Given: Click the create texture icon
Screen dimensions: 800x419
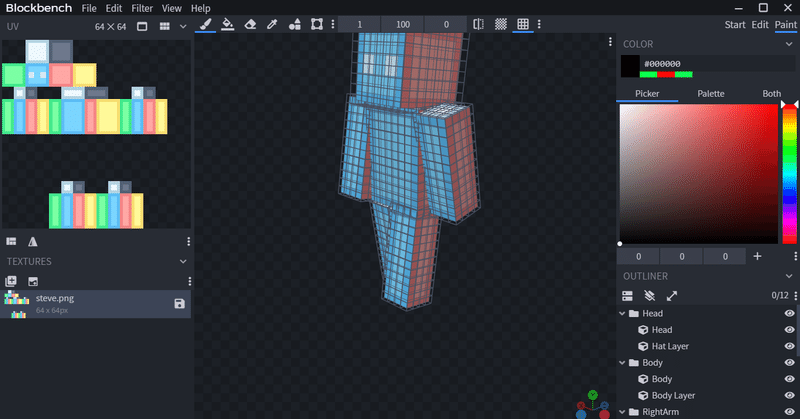Looking at the screenshot, I should [11, 281].
